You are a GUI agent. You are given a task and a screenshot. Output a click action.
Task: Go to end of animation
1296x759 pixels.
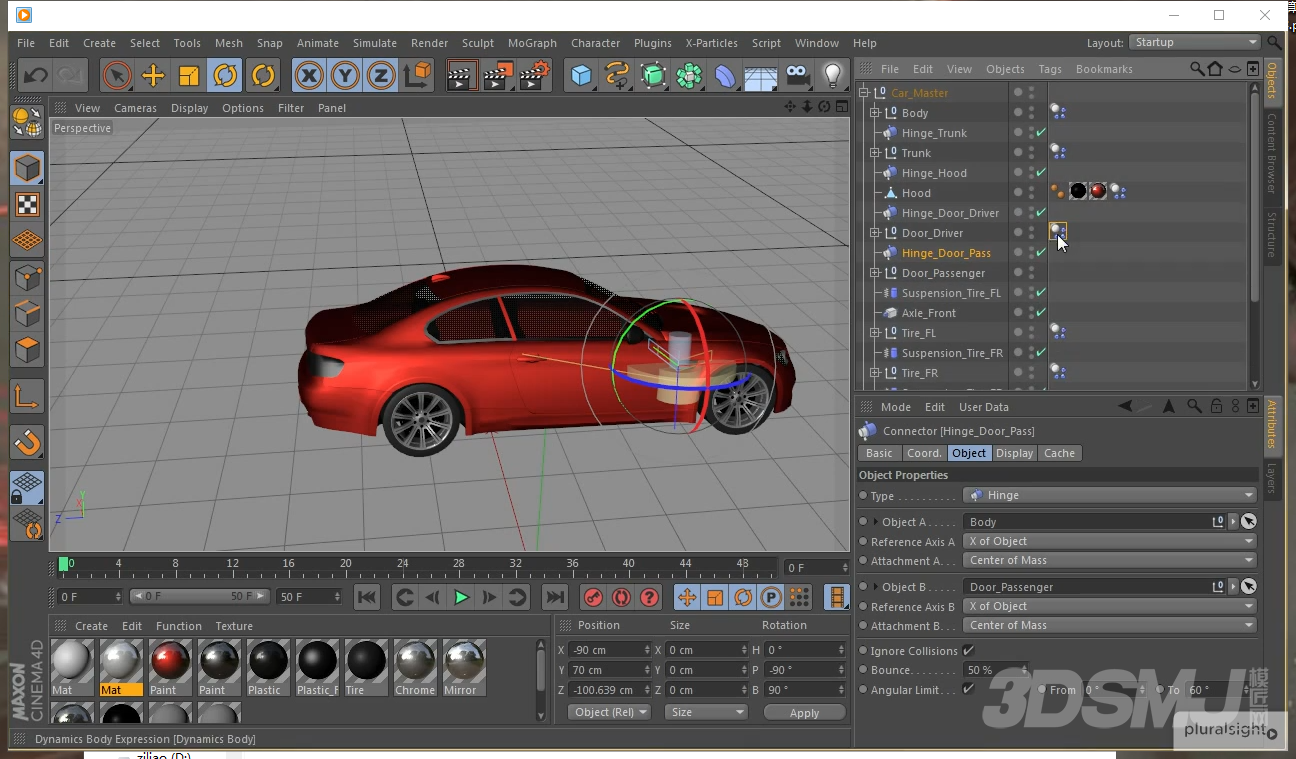coord(554,597)
